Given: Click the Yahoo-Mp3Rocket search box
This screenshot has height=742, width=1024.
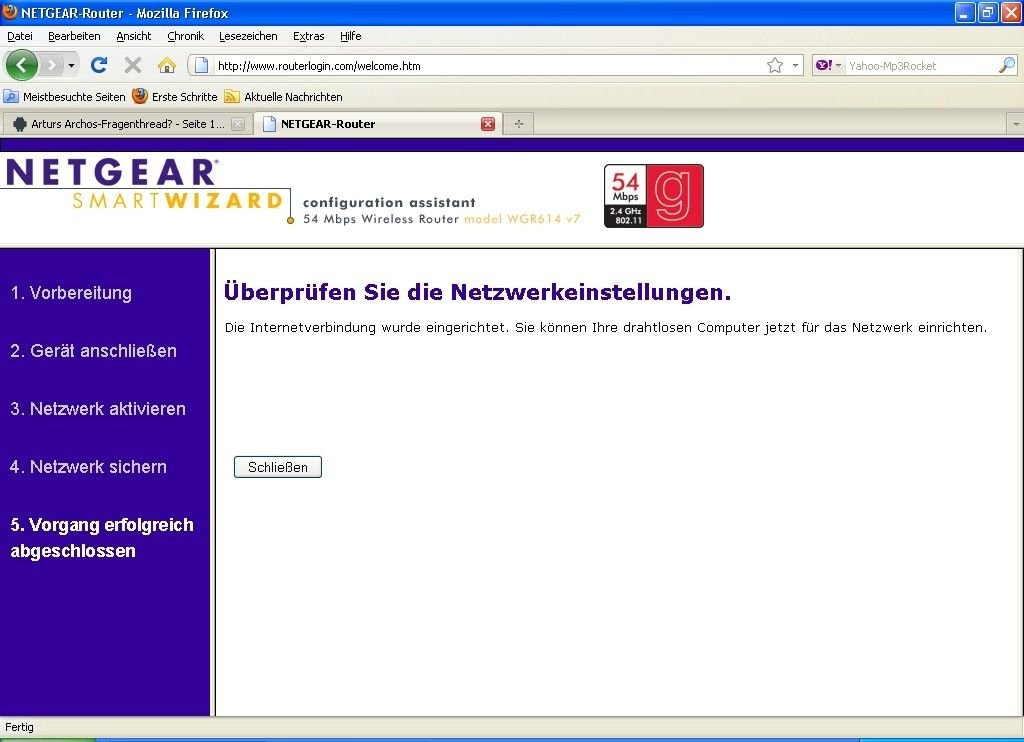Looking at the screenshot, I should click(921, 65).
